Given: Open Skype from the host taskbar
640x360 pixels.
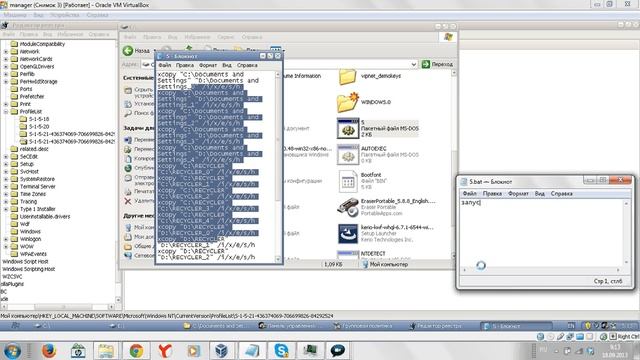Looking at the screenshot, I should [x=281, y=351].
